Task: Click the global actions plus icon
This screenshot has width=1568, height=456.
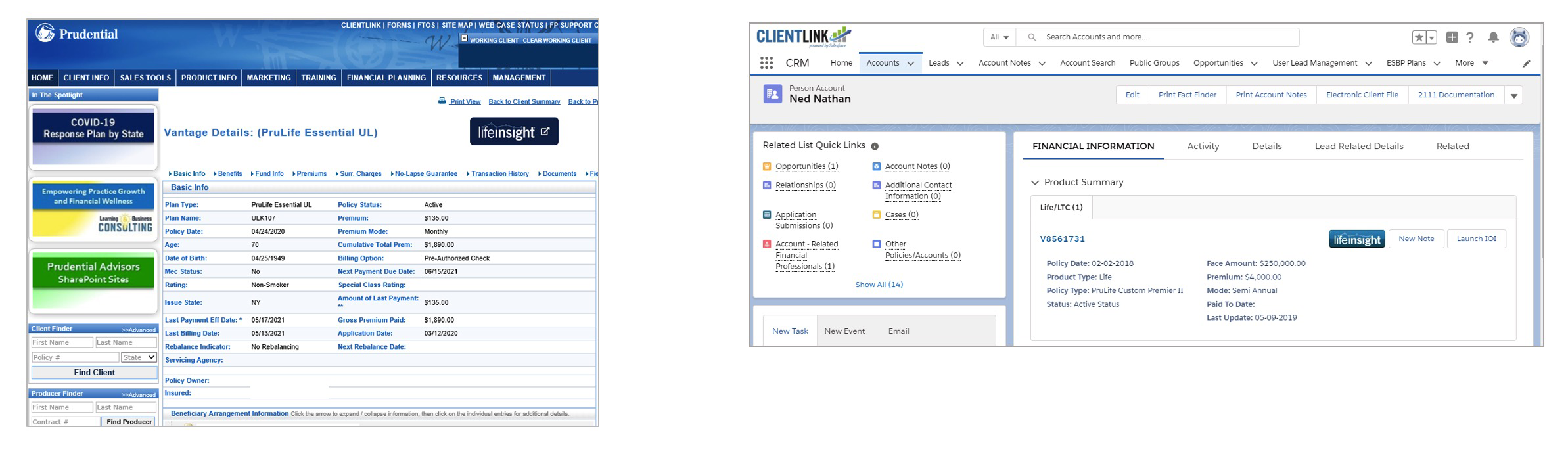Action: pos(1452,37)
